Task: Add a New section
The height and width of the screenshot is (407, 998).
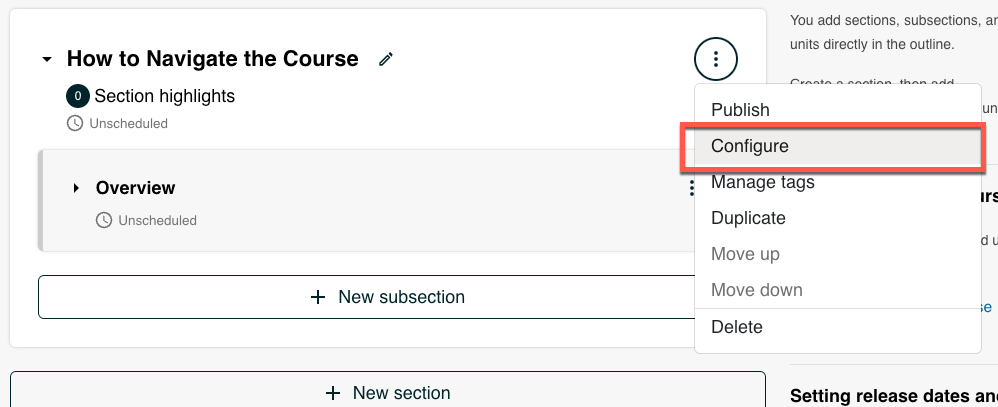Action: 388,393
